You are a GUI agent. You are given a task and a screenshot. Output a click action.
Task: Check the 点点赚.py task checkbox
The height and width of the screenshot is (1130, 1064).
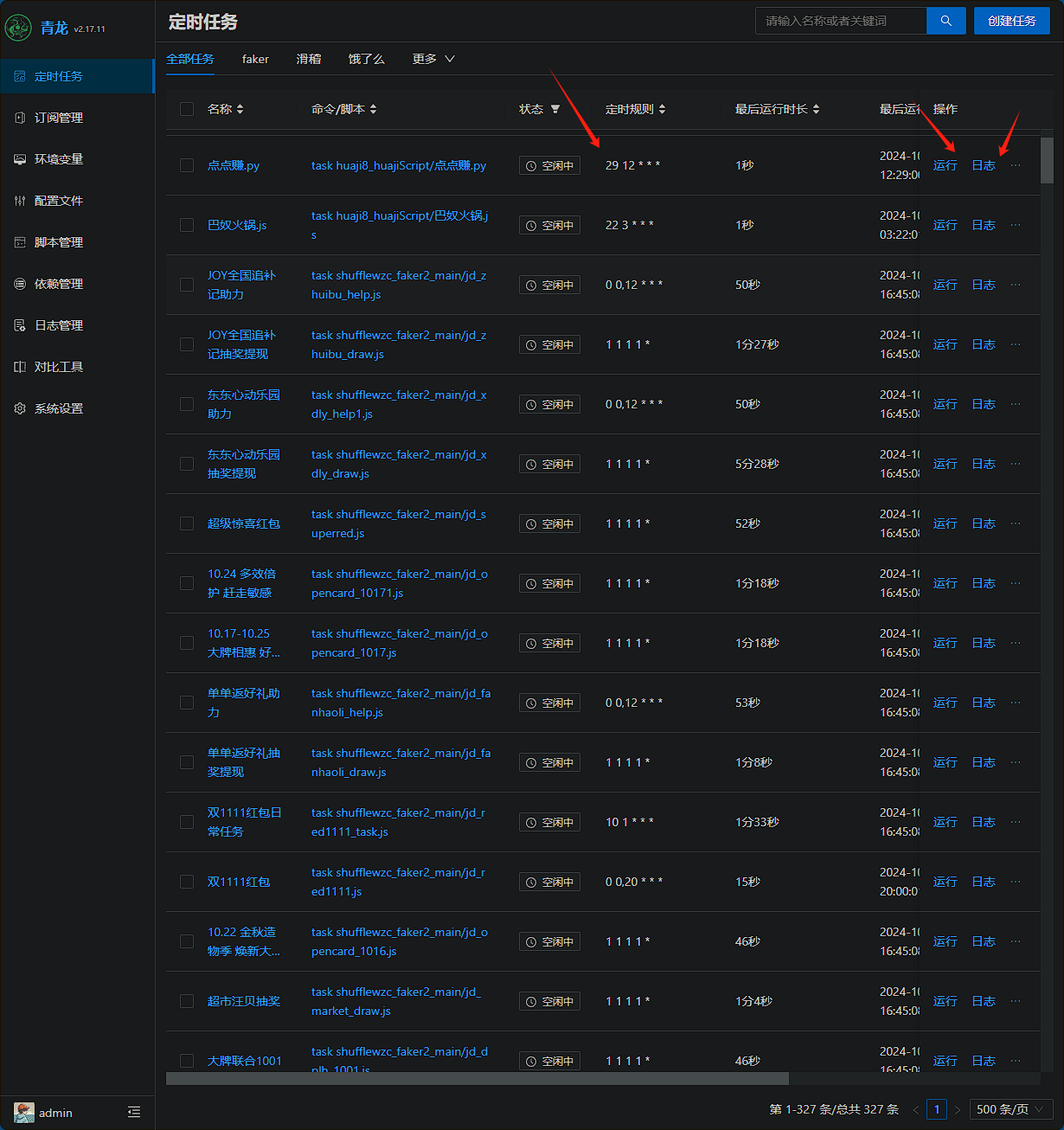(x=187, y=165)
